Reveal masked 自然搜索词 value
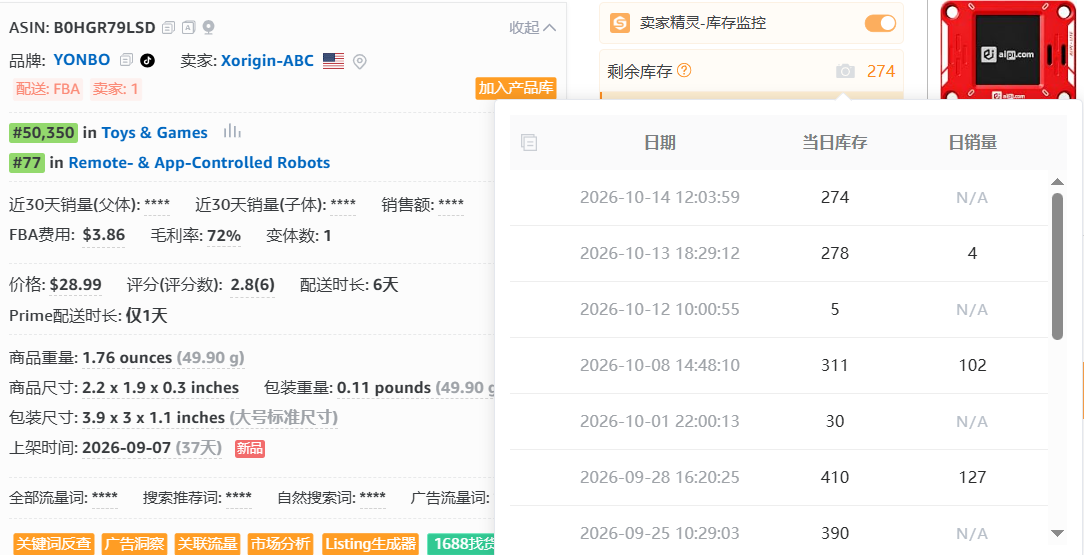The width and height of the screenshot is (1084, 555). (x=373, y=498)
